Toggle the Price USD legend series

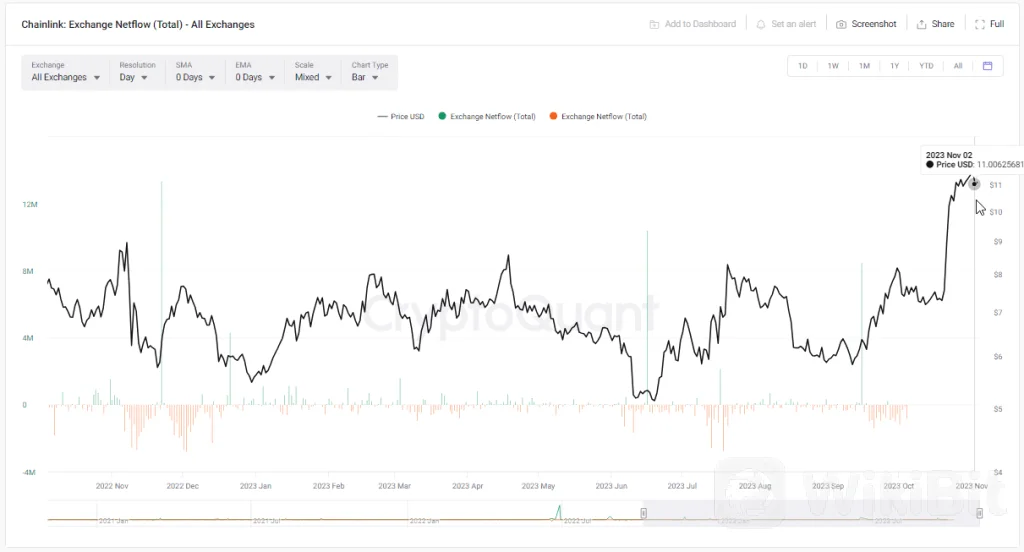pos(401,117)
